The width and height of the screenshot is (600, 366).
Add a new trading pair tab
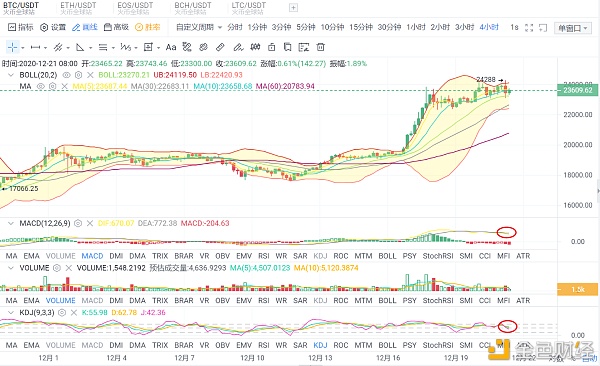pos(293,8)
